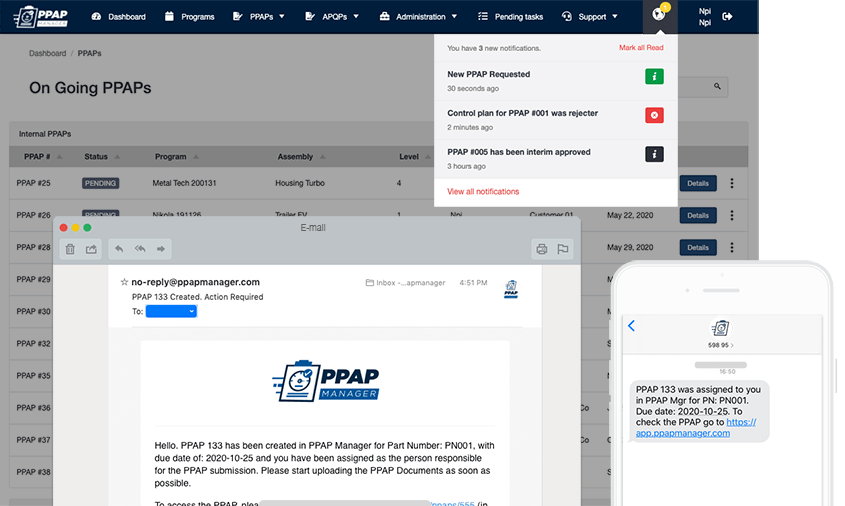The width and height of the screenshot is (845, 506).
Task: Expand the Support dropdown menu
Action: tap(589, 17)
